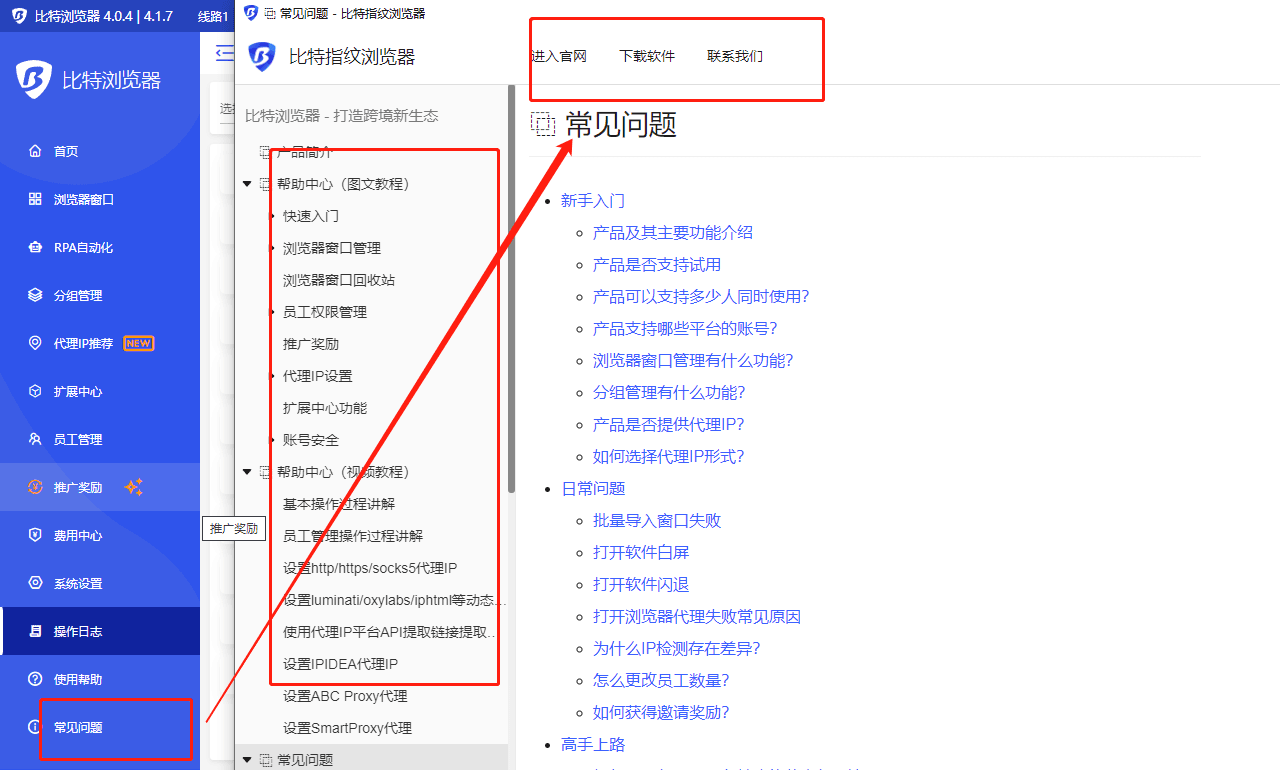This screenshot has height=770, width=1280.
Task: Open the 打开软件闪退 question link
Action: 640,585
